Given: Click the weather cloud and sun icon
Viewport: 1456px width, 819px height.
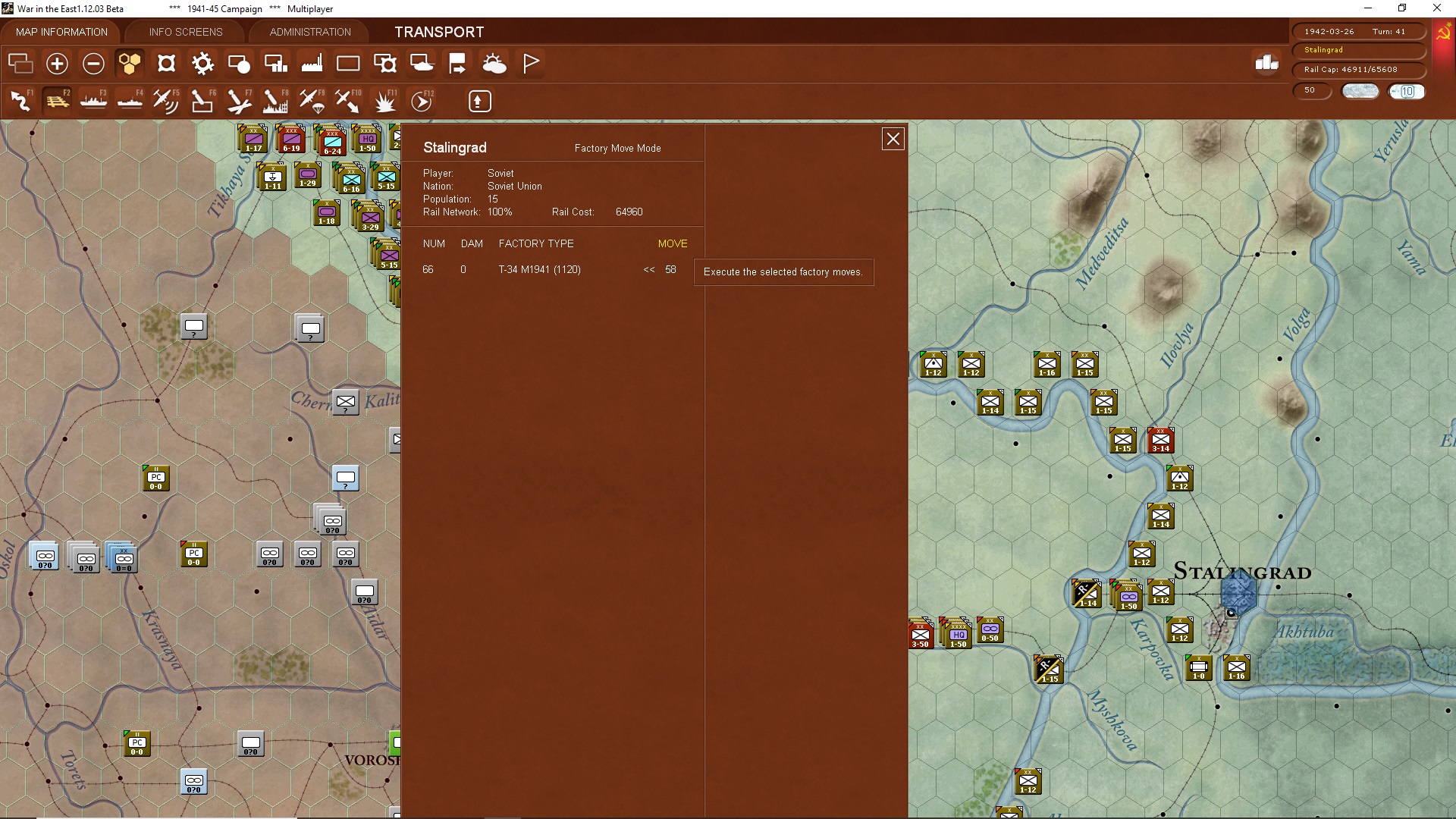Looking at the screenshot, I should coord(494,64).
